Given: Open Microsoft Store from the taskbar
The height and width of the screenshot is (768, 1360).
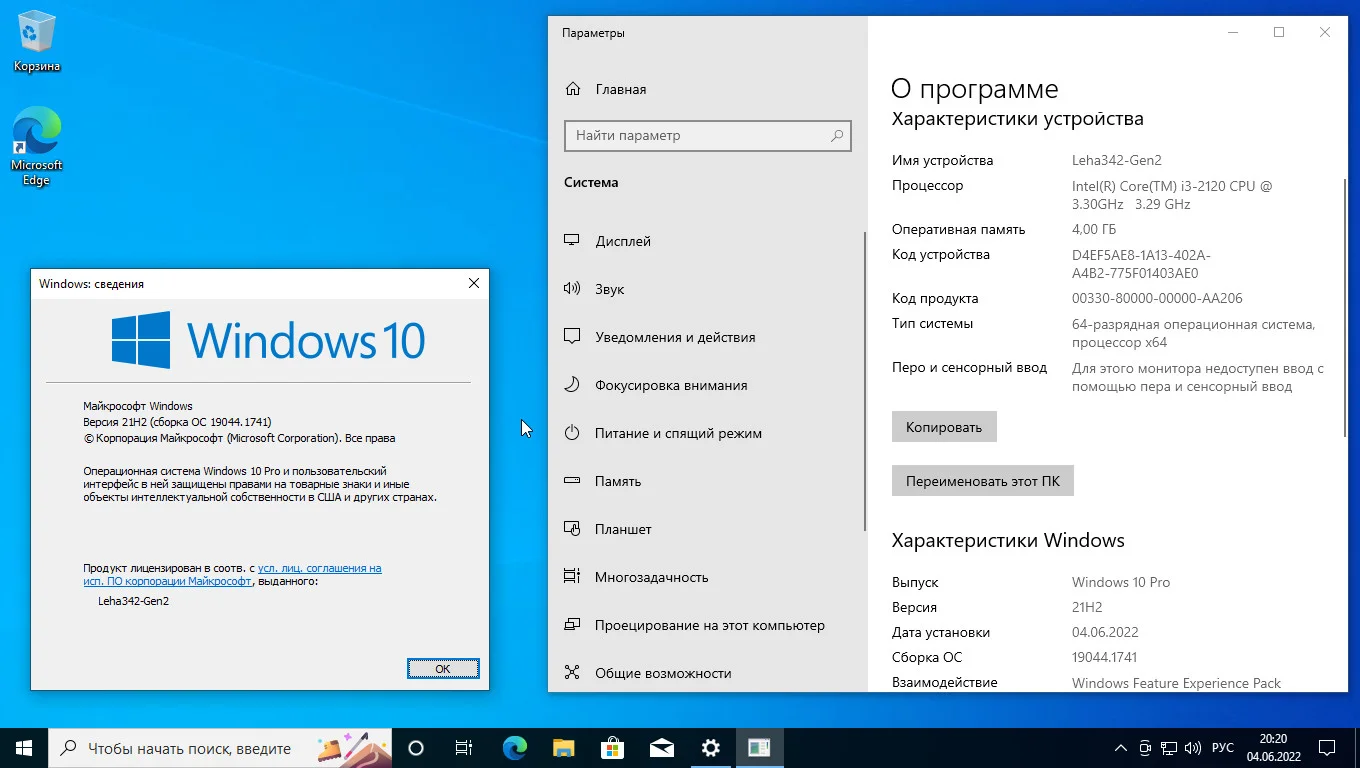Looking at the screenshot, I should click(x=612, y=747).
